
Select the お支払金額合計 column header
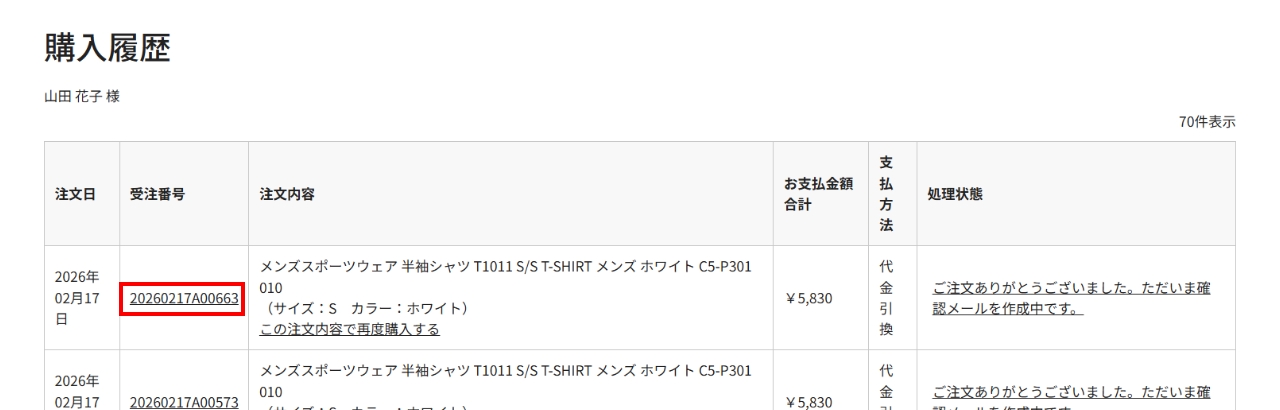(818, 194)
